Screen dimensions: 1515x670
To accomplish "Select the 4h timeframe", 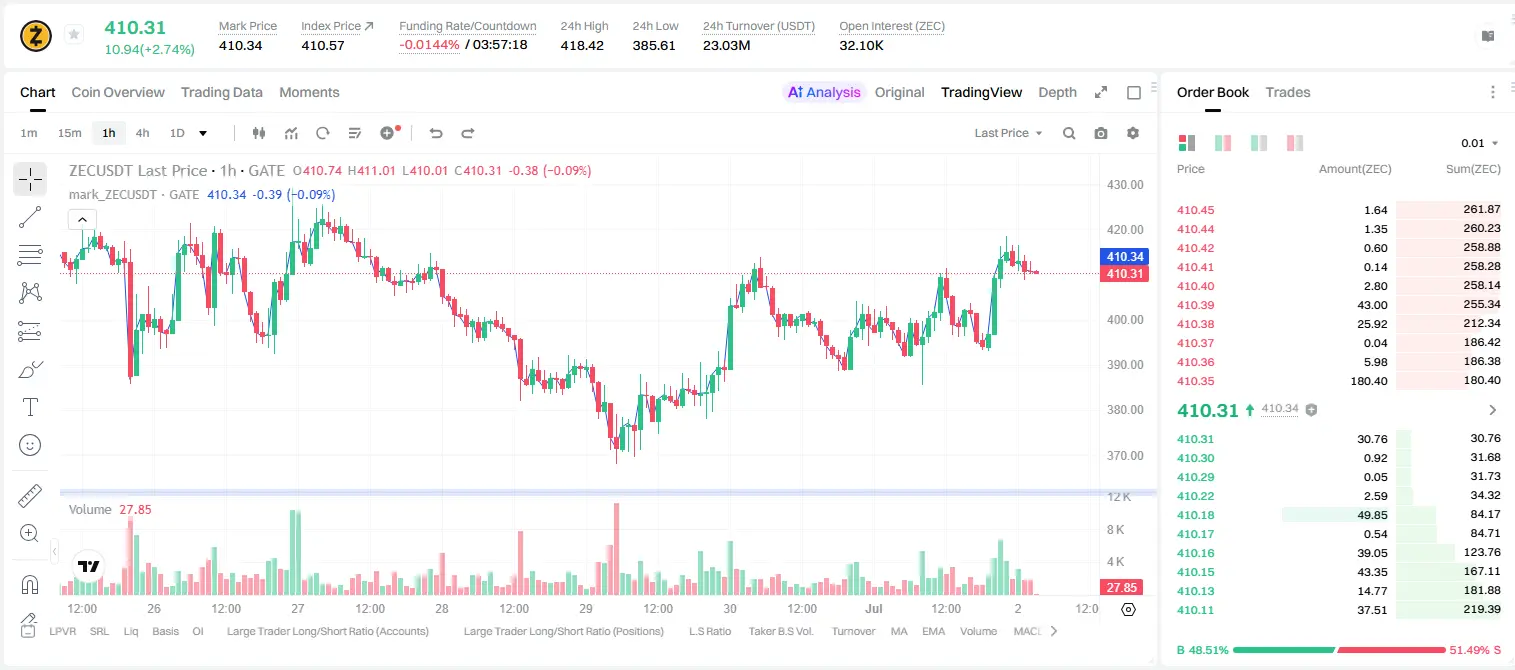I will click(x=142, y=133).
